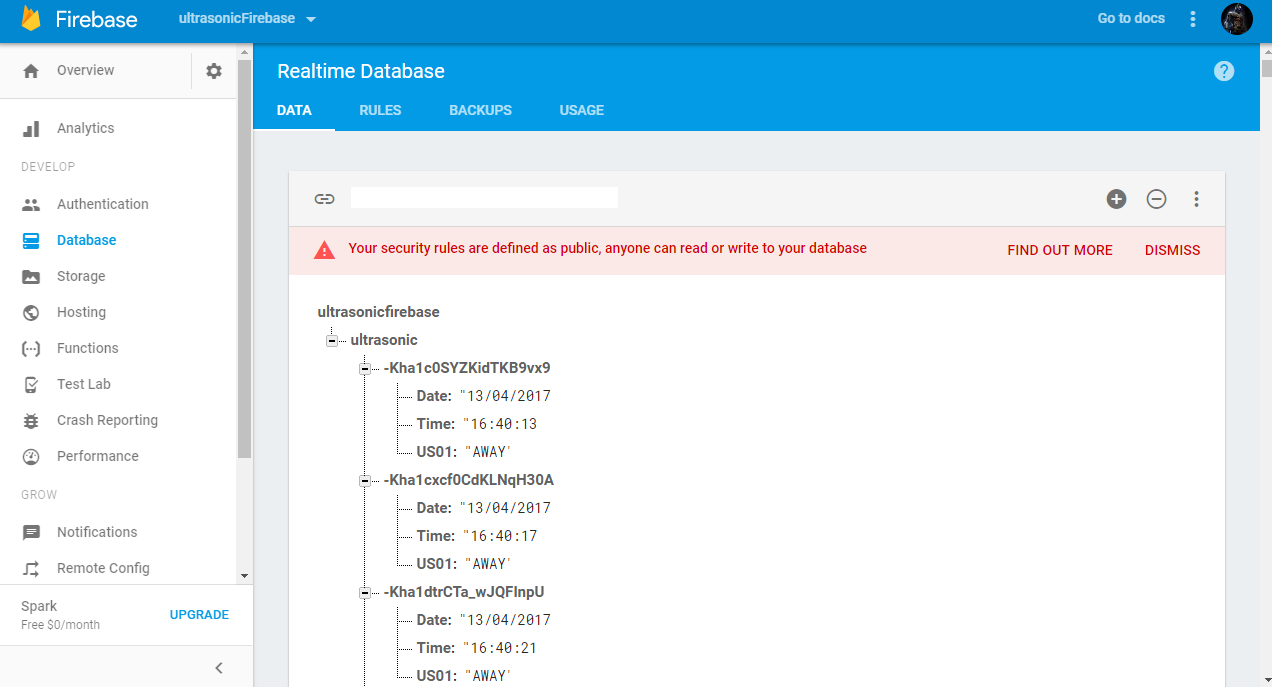Click the help question mark icon
Screen dimensions: 1272x687
[x=1224, y=71]
